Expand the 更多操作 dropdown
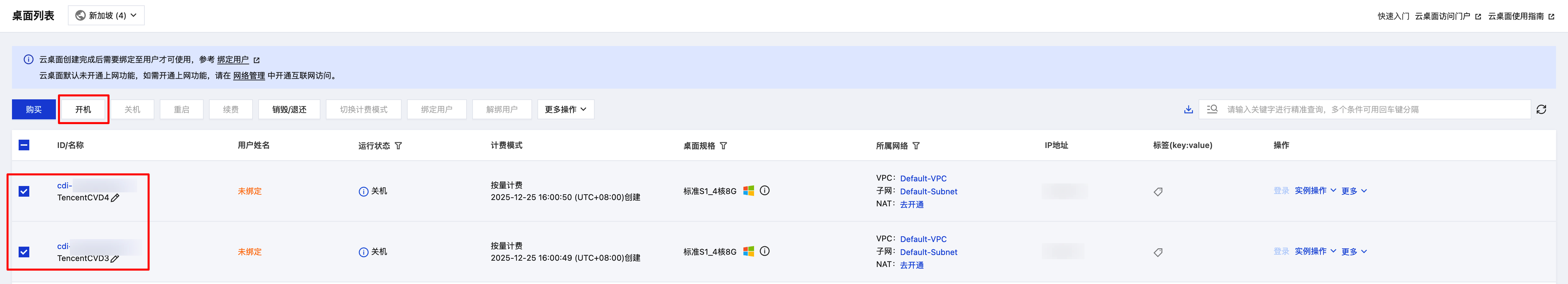 [x=565, y=110]
